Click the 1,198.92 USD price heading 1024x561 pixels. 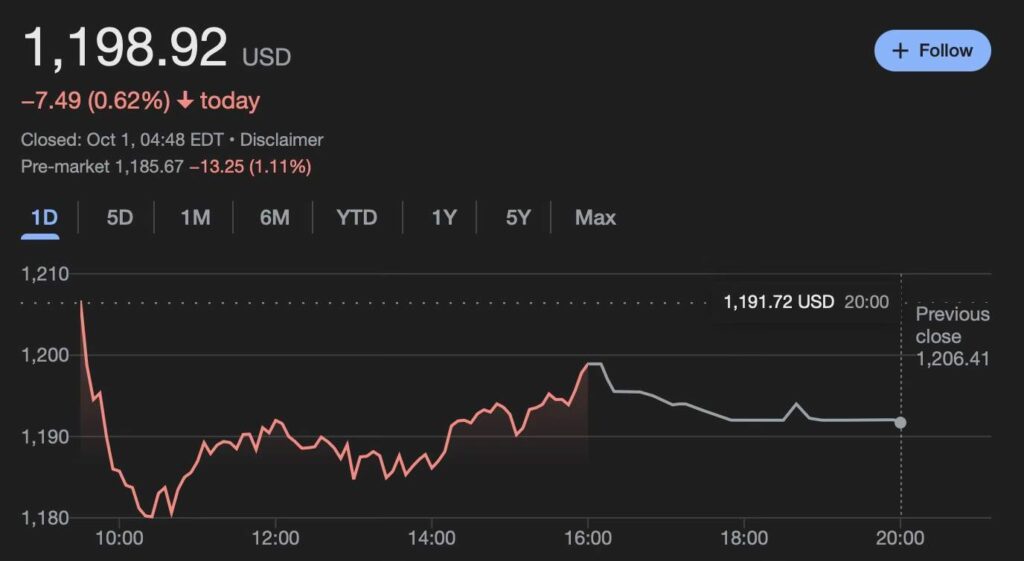pos(126,48)
